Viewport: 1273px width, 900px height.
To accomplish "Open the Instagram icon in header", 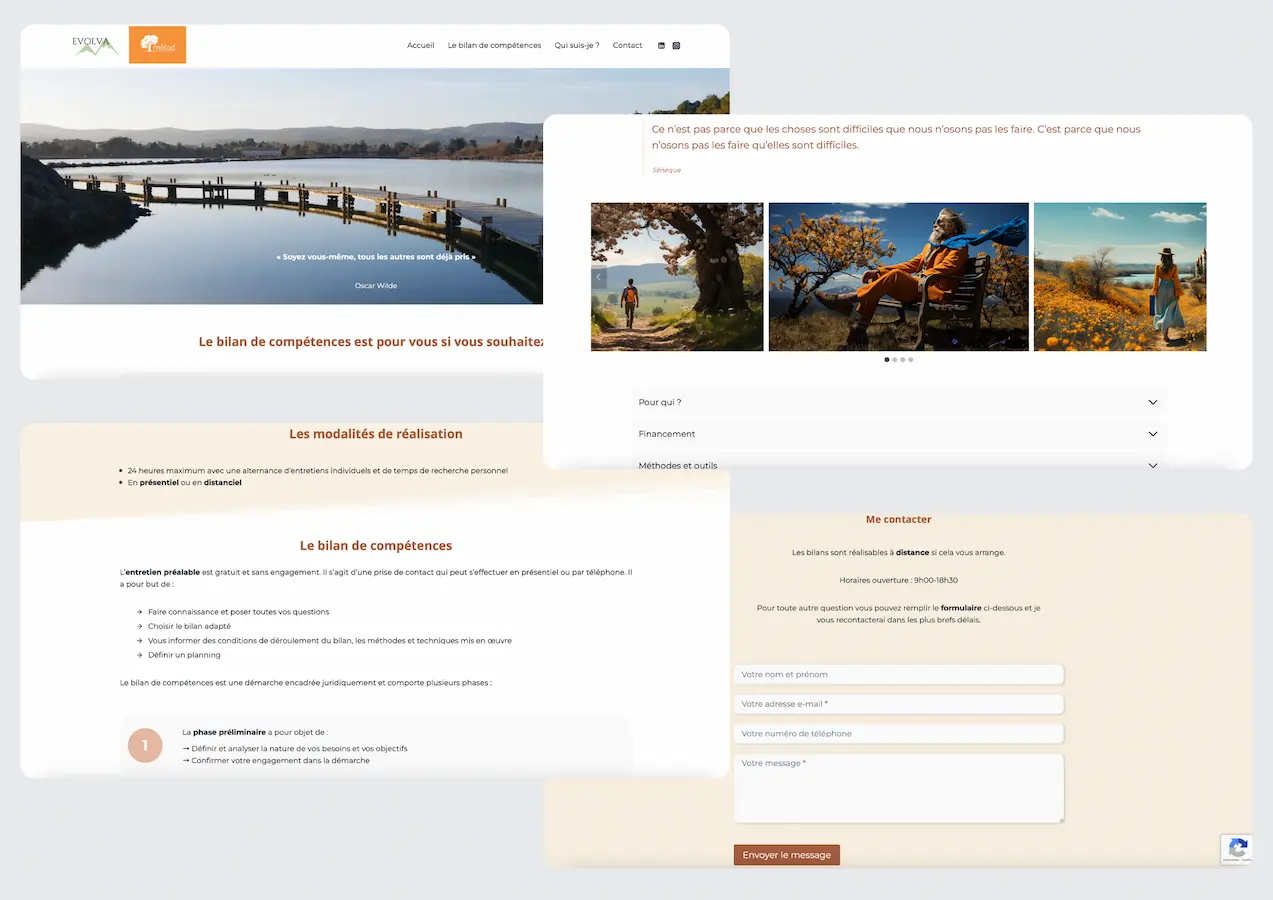I will (x=676, y=45).
